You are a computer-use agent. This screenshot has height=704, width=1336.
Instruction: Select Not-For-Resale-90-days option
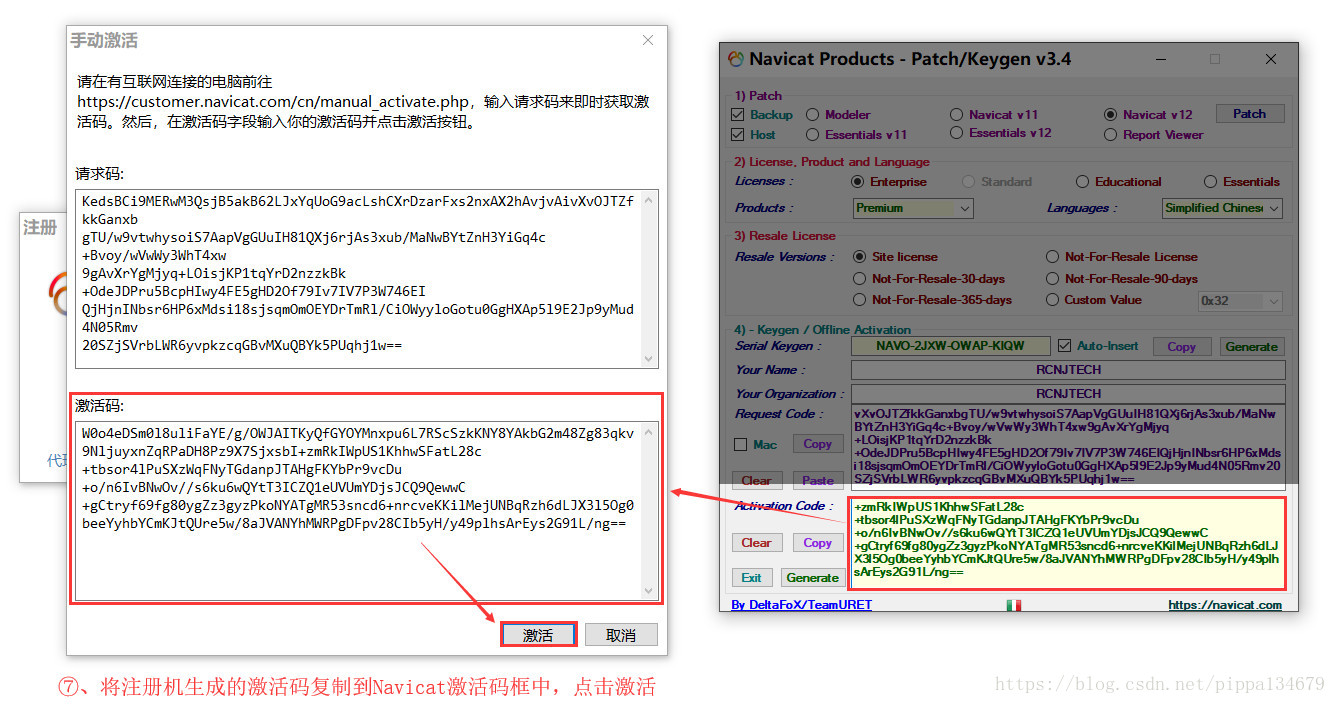tap(1052, 279)
